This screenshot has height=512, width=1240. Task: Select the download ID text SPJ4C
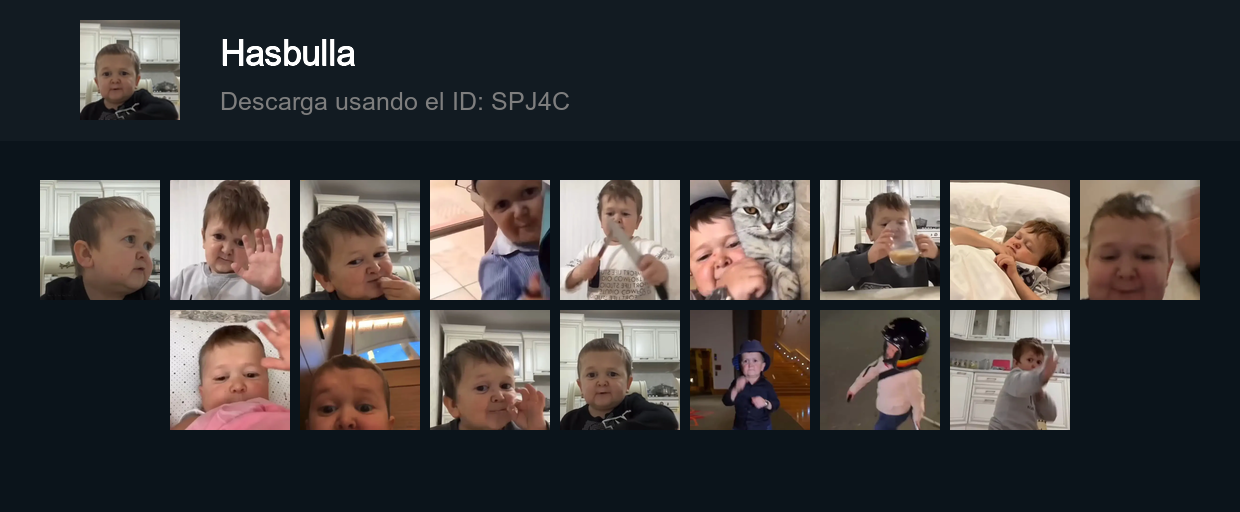point(530,101)
